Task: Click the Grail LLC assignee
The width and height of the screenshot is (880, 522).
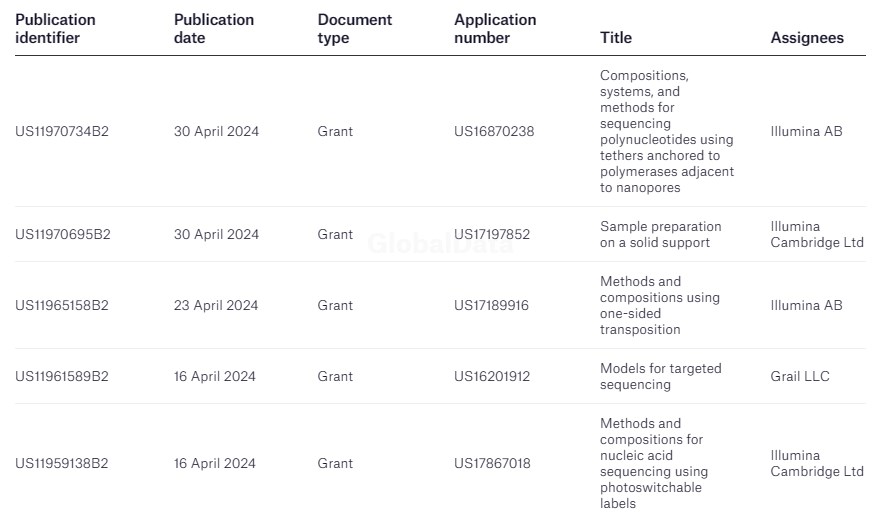Action: tap(800, 376)
